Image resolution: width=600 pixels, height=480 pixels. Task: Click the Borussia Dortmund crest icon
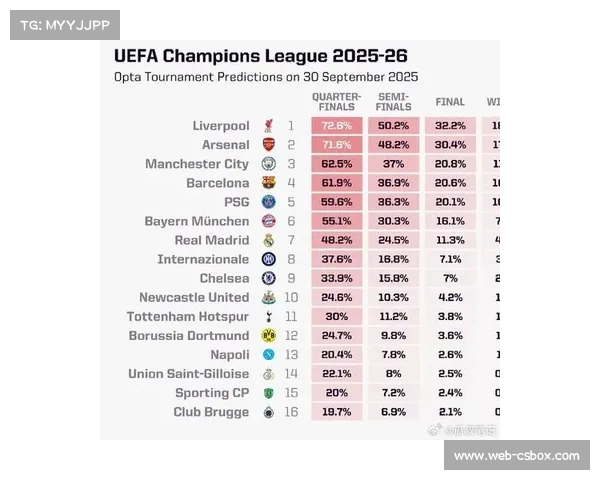268,336
